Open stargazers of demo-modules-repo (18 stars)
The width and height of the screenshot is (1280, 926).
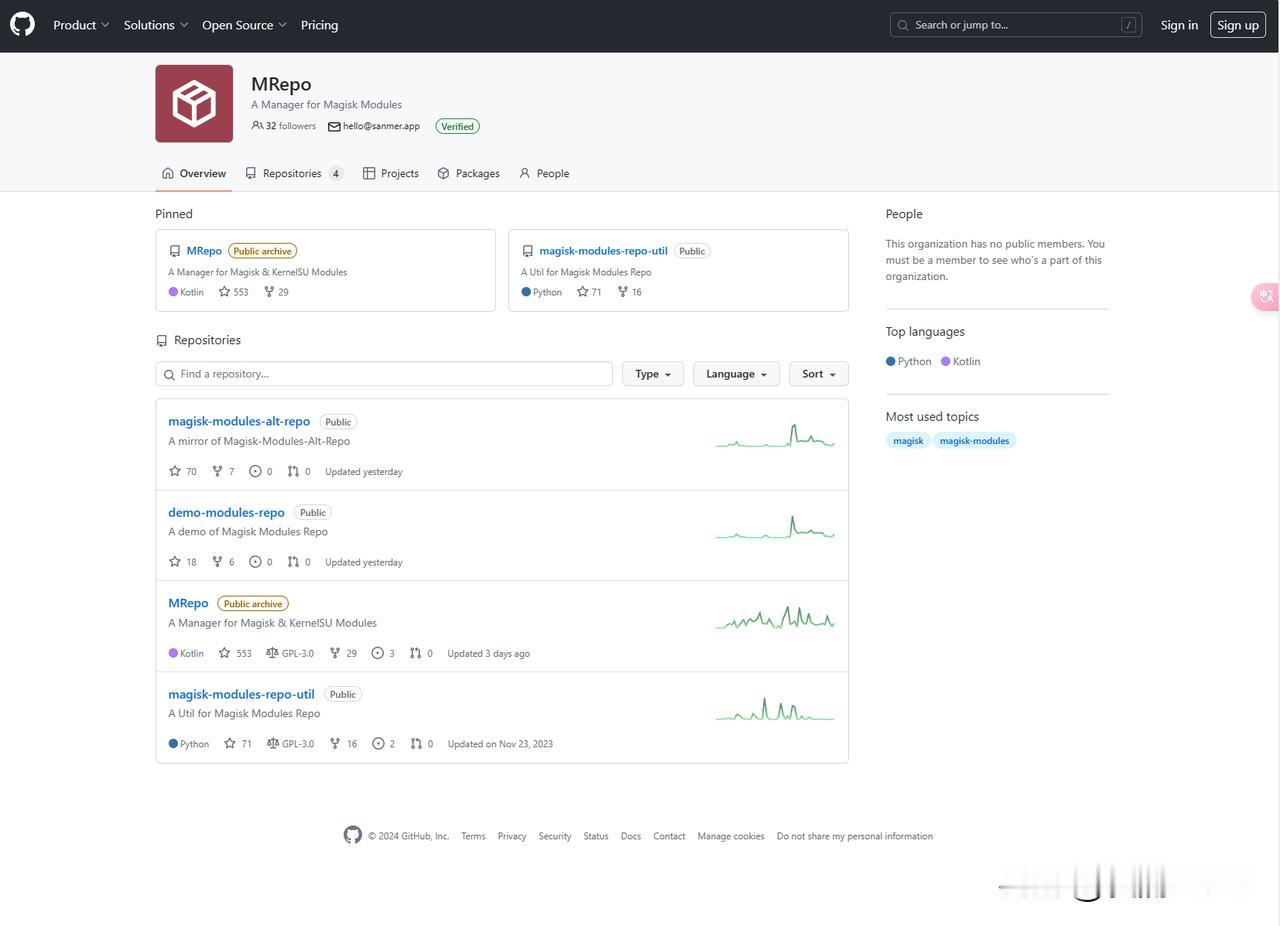(x=183, y=562)
